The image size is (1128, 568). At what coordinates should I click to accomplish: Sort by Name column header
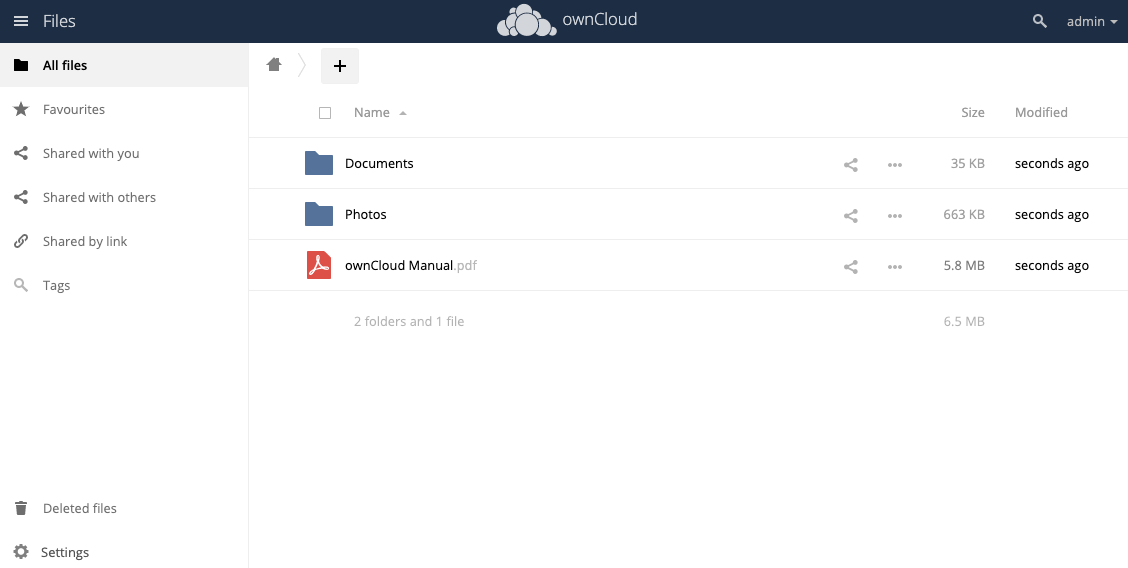[372, 112]
